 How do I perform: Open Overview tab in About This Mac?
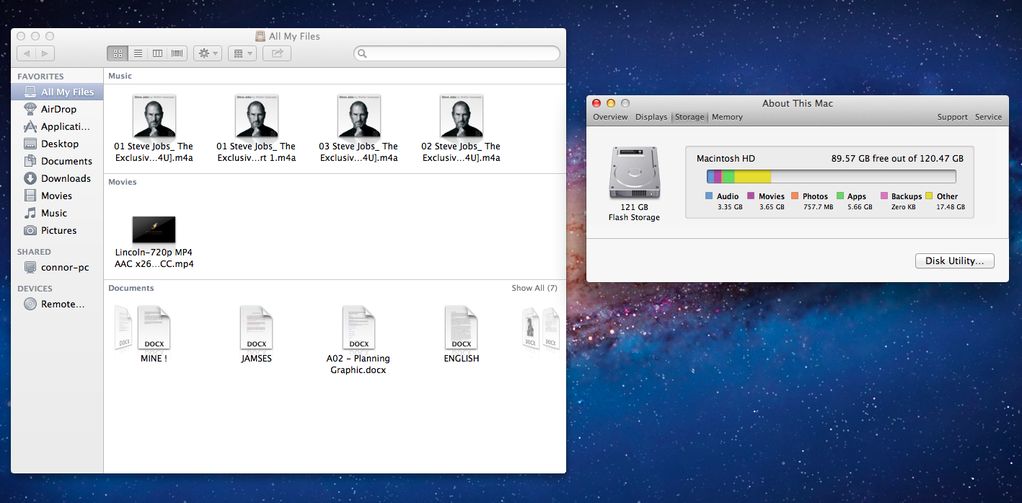[610, 117]
